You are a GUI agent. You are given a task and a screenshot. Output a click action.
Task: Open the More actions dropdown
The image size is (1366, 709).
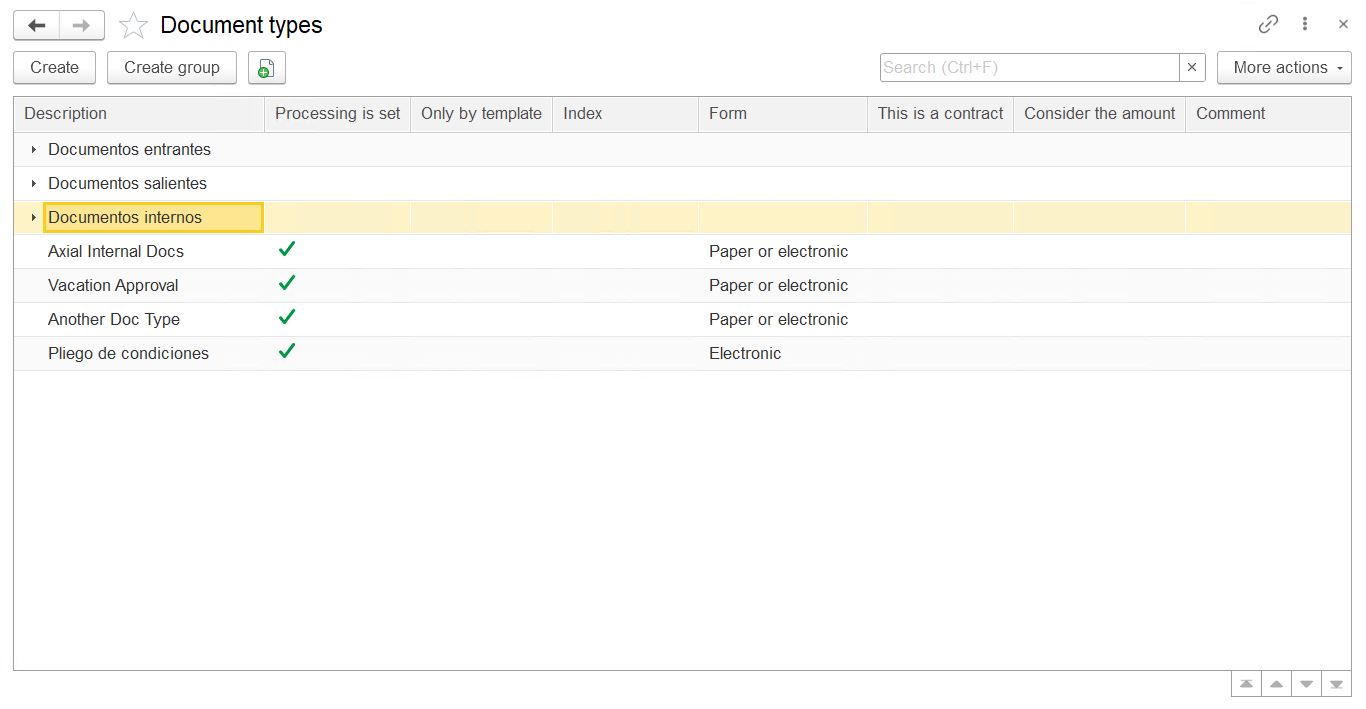(x=1284, y=68)
